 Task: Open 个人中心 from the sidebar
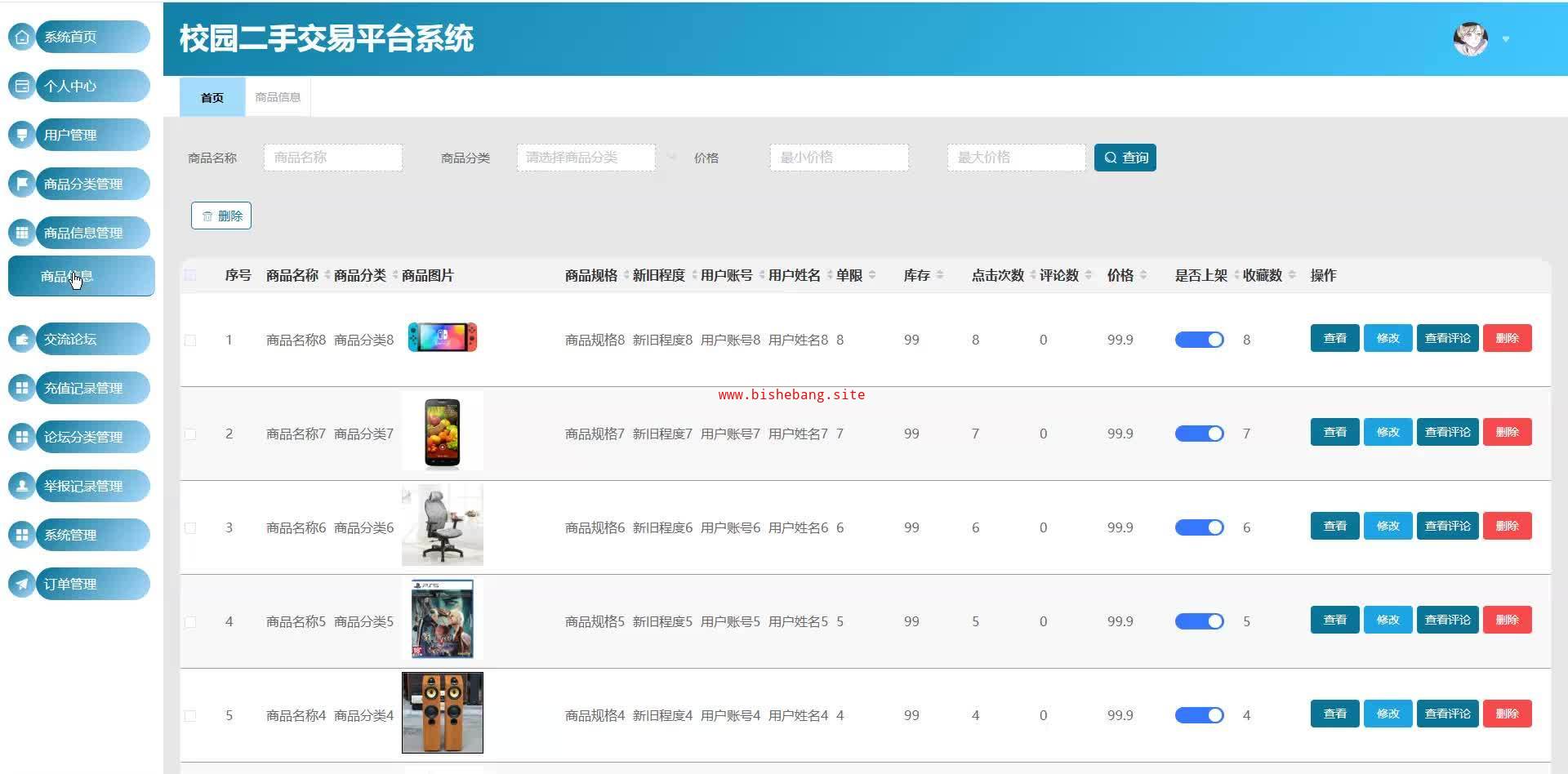click(93, 86)
